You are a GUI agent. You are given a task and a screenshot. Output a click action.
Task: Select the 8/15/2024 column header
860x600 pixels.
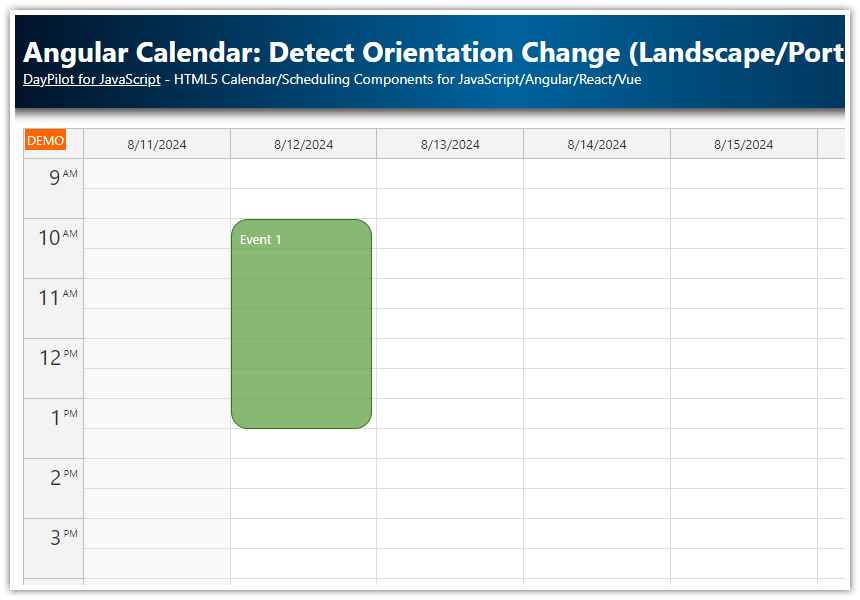click(743, 143)
